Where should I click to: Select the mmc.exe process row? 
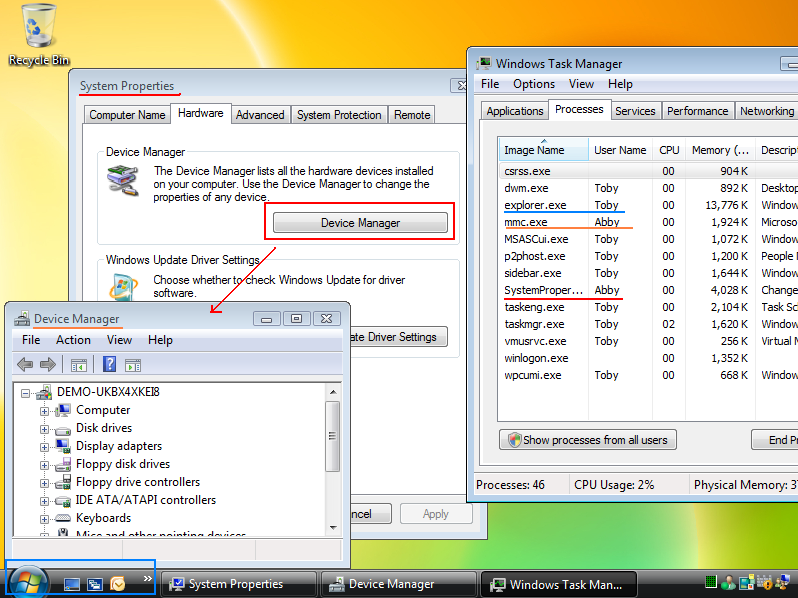[649, 222]
